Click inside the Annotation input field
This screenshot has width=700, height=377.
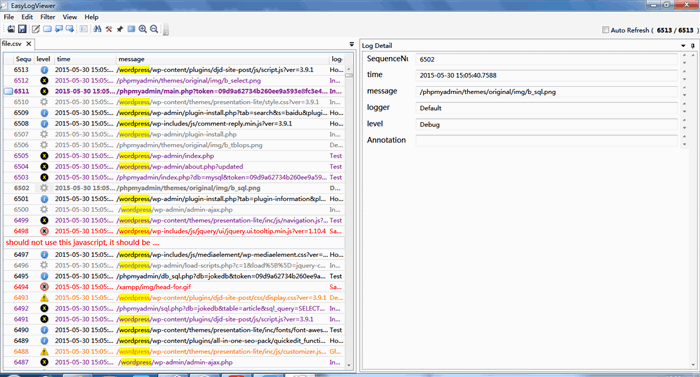[x=546, y=140]
